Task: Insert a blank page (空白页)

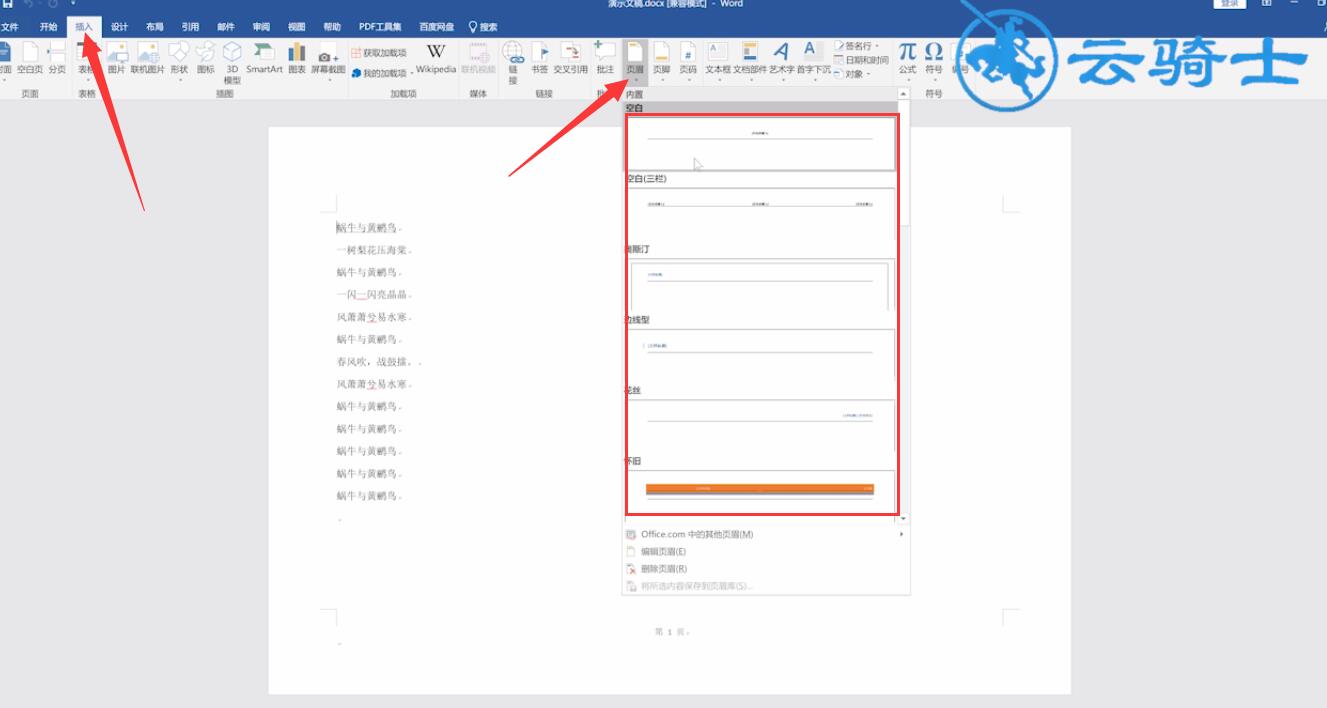Action: (30, 59)
